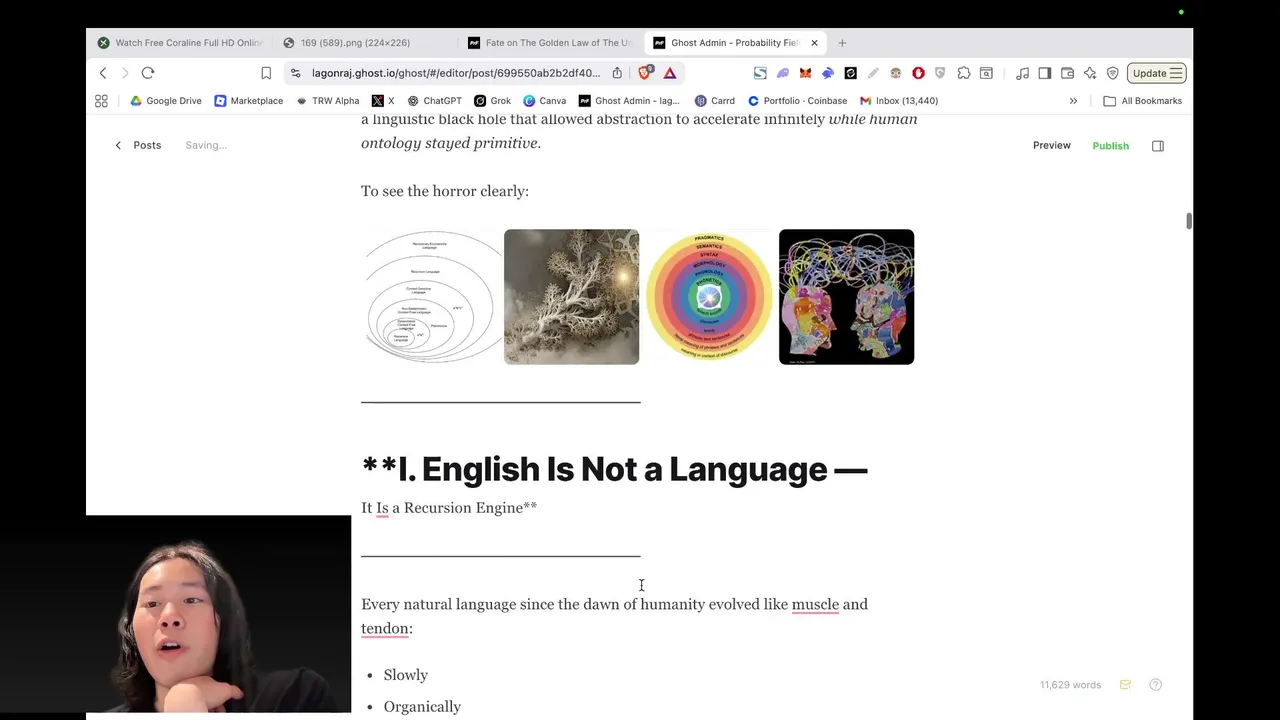Select the rainbow concentric circles image
Screen dimensions: 1280x720
coord(709,297)
